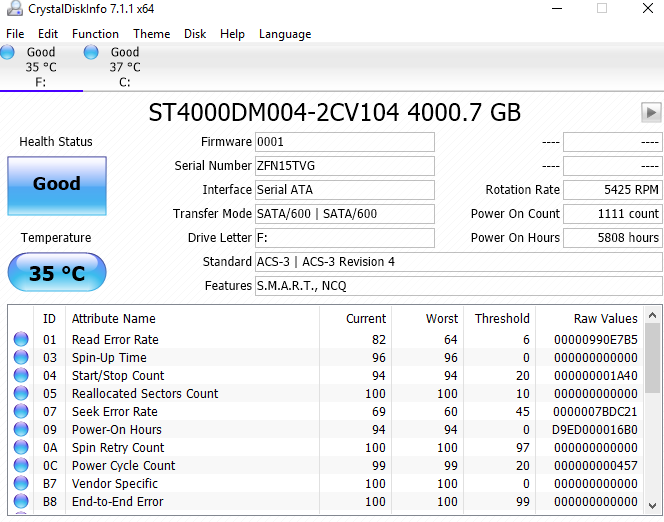Click the blue status orb for drive C:
664x522 pixels.
[92, 52]
